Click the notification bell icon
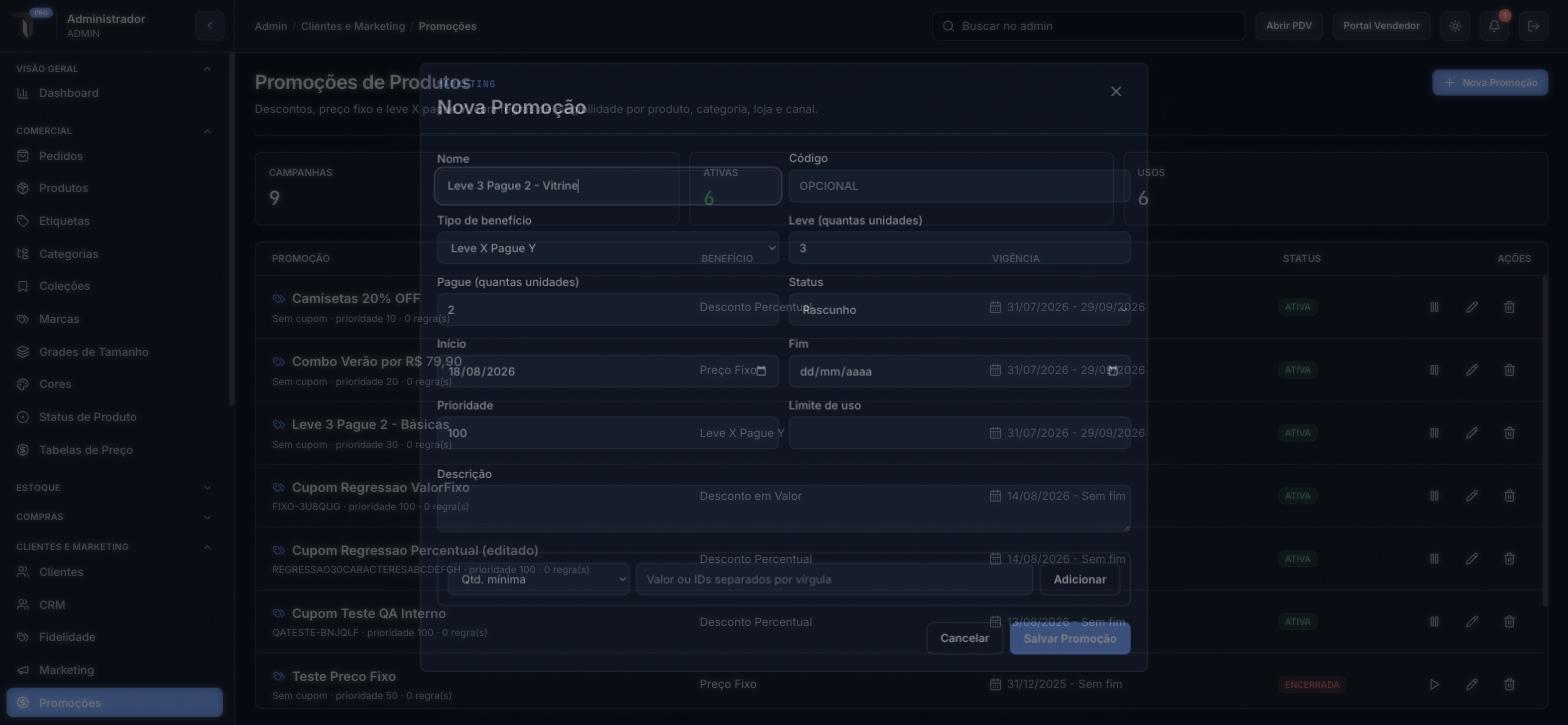The width and height of the screenshot is (1568, 725). 1494,26
